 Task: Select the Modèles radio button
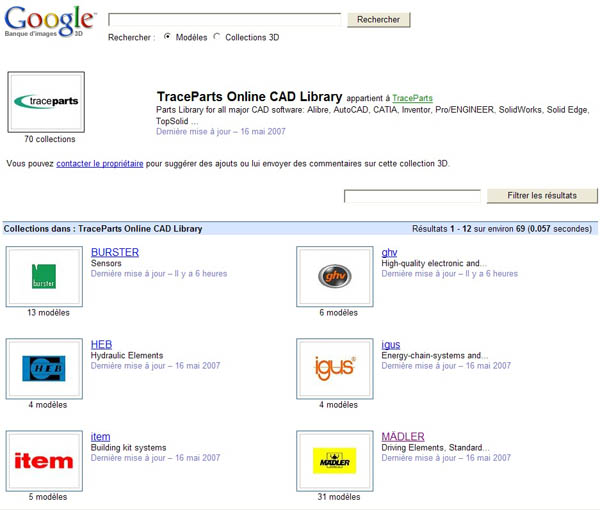pyautogui.click(x=167, y=37)
